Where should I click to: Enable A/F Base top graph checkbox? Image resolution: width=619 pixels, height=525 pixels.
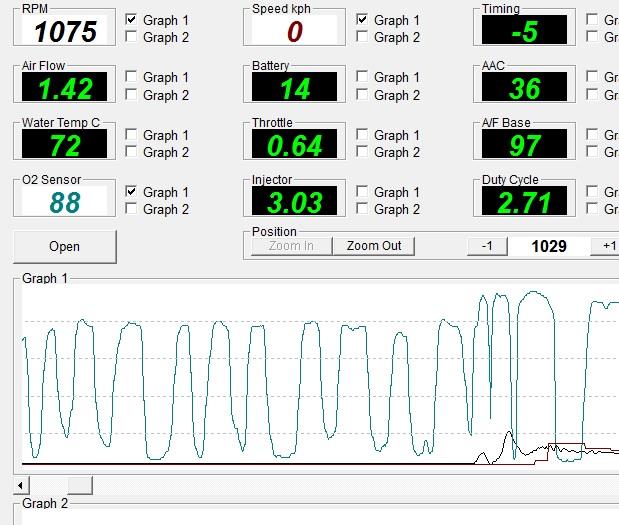592,134
